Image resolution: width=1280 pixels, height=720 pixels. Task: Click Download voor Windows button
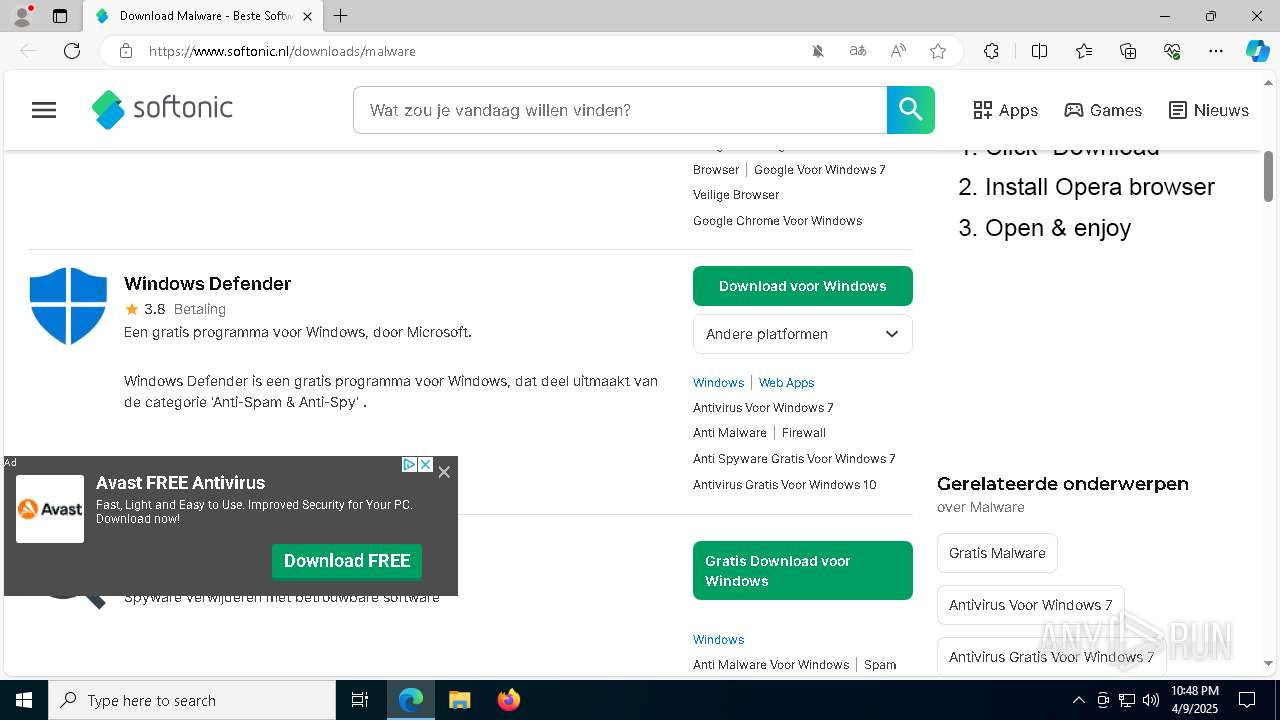click(x=803, y=286)
